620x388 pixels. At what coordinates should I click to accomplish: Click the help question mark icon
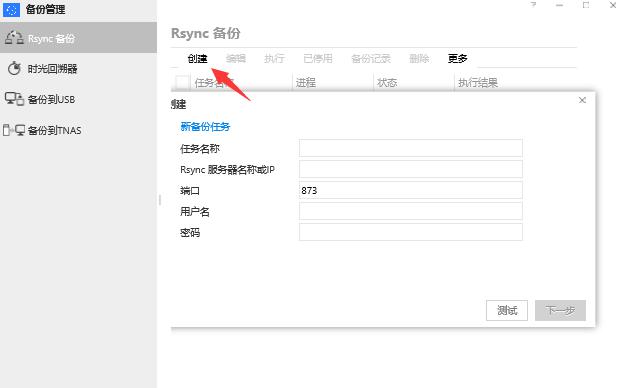coord(533,5)
